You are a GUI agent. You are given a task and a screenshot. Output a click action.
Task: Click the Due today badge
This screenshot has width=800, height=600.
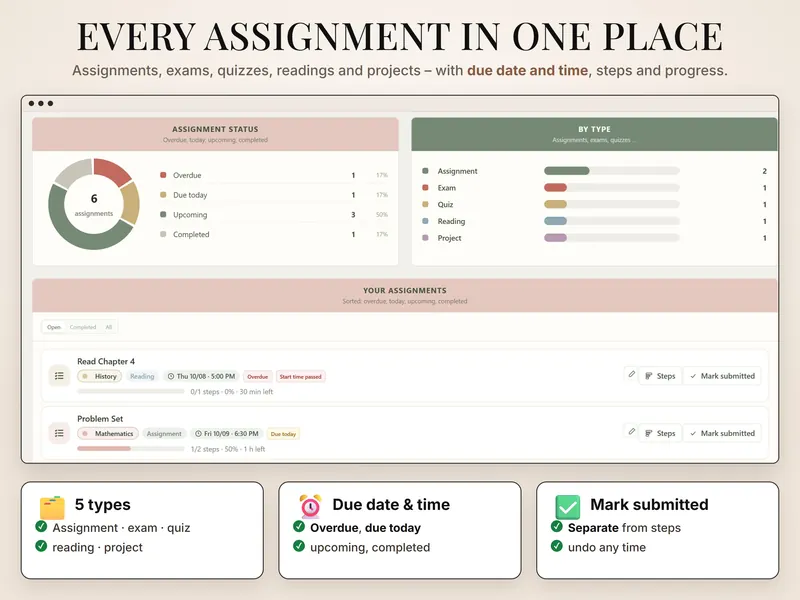click(283, 434)
